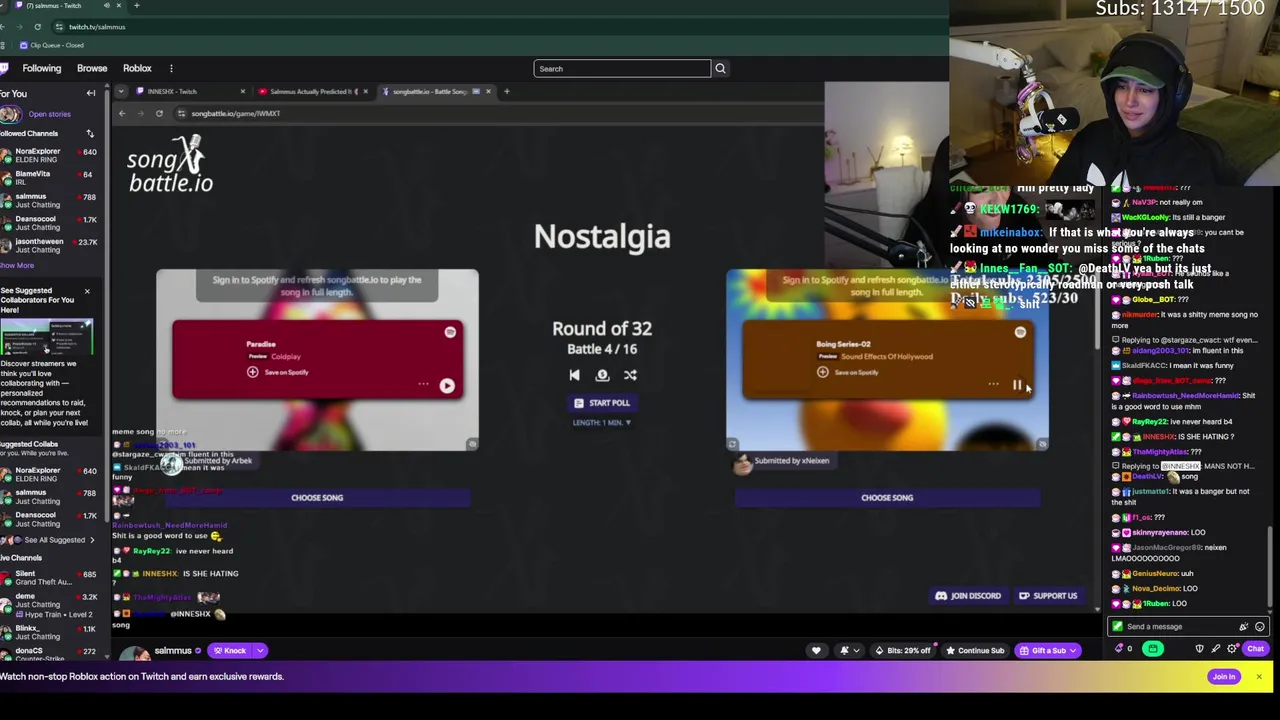Open the Twitch nav more-options menu
Image resolution: width=1280 pixels, height=720 pixels.
(171, 69)
